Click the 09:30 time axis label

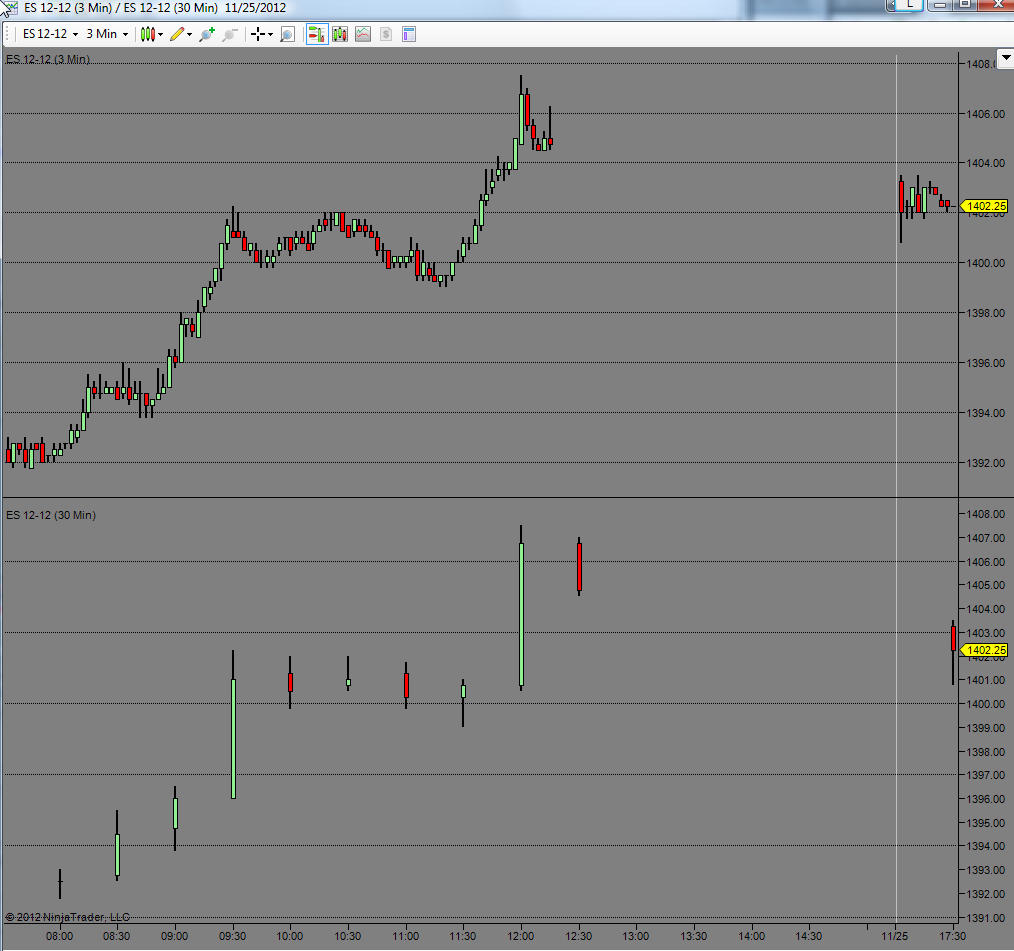point(232,936)
